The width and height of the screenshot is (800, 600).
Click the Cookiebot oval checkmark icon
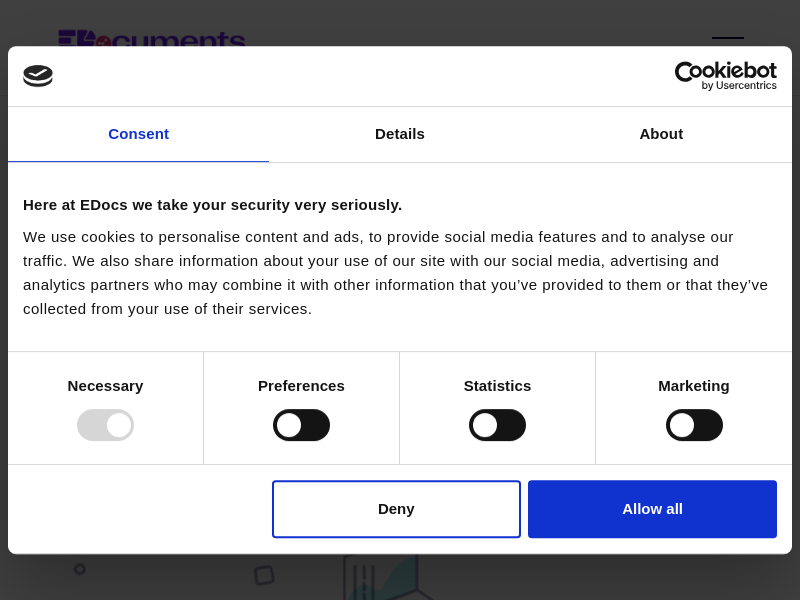[38, 76]
